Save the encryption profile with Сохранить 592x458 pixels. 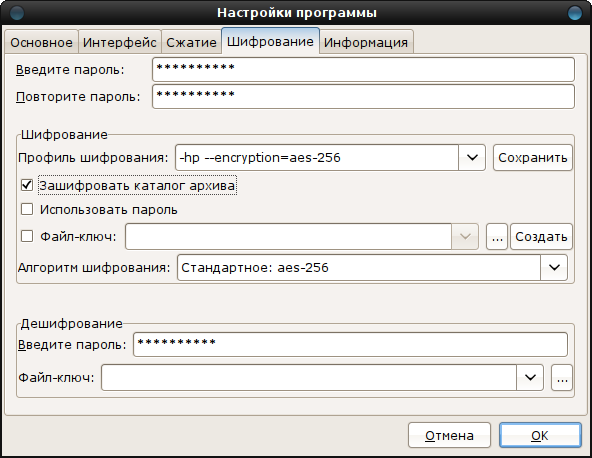pos(533,157)
